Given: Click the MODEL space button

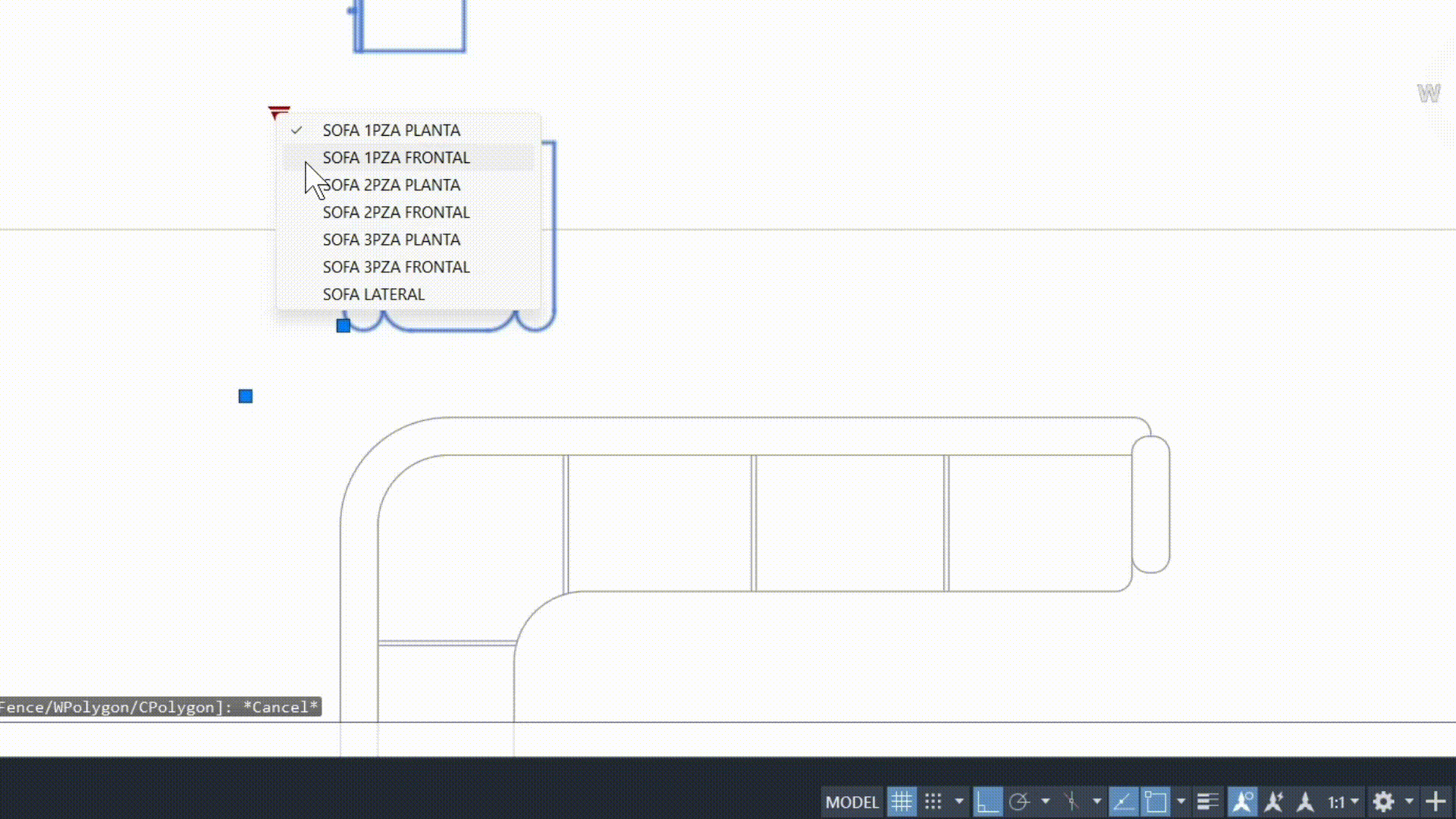Looking at the screenshot, I should [852, 802].
